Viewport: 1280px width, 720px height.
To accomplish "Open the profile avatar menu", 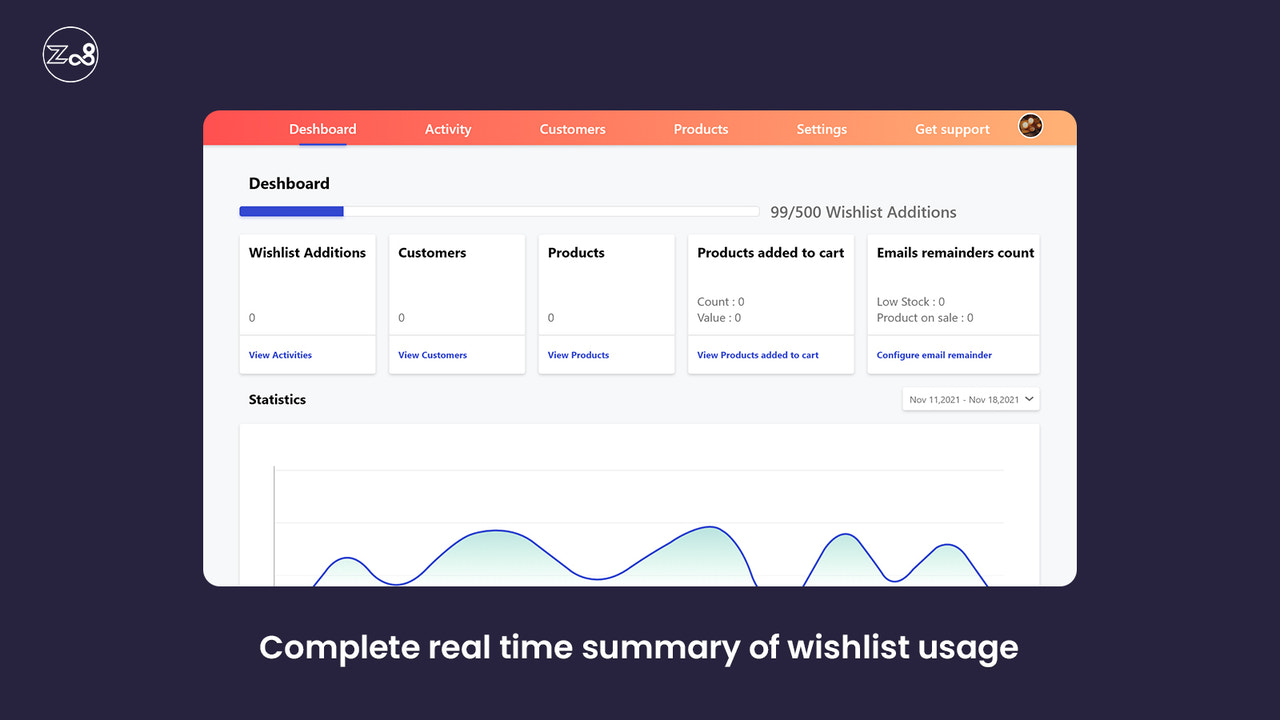I will pos(1030,125).
